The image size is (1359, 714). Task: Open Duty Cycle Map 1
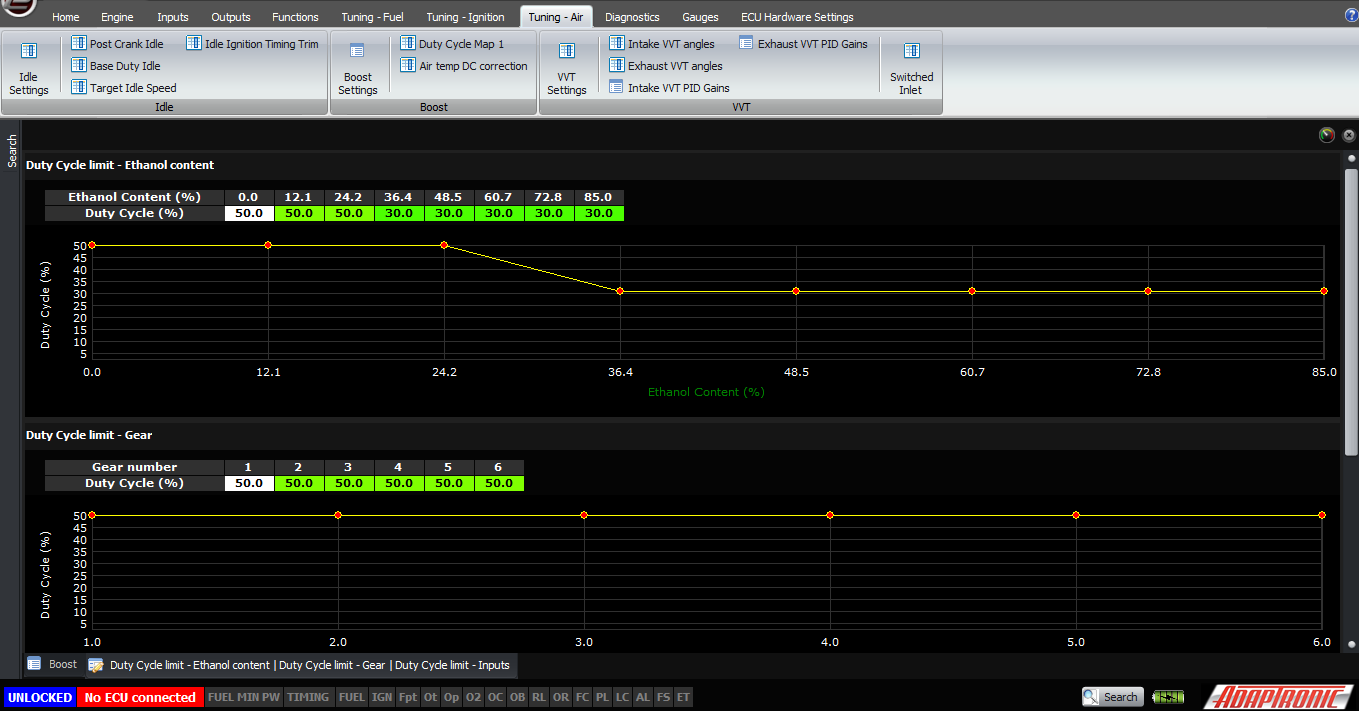click(x=452, y=44)
